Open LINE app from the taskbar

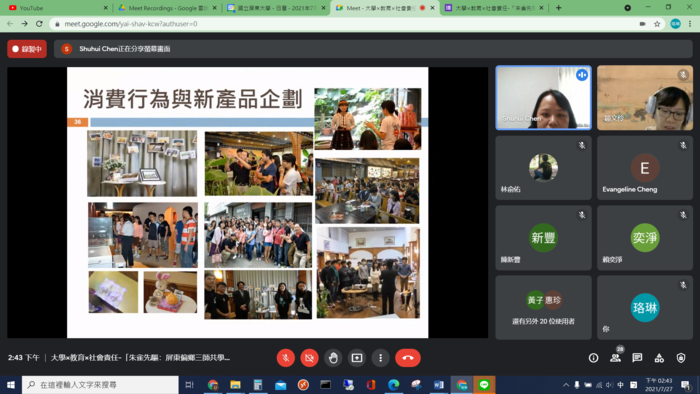(484, 385)
